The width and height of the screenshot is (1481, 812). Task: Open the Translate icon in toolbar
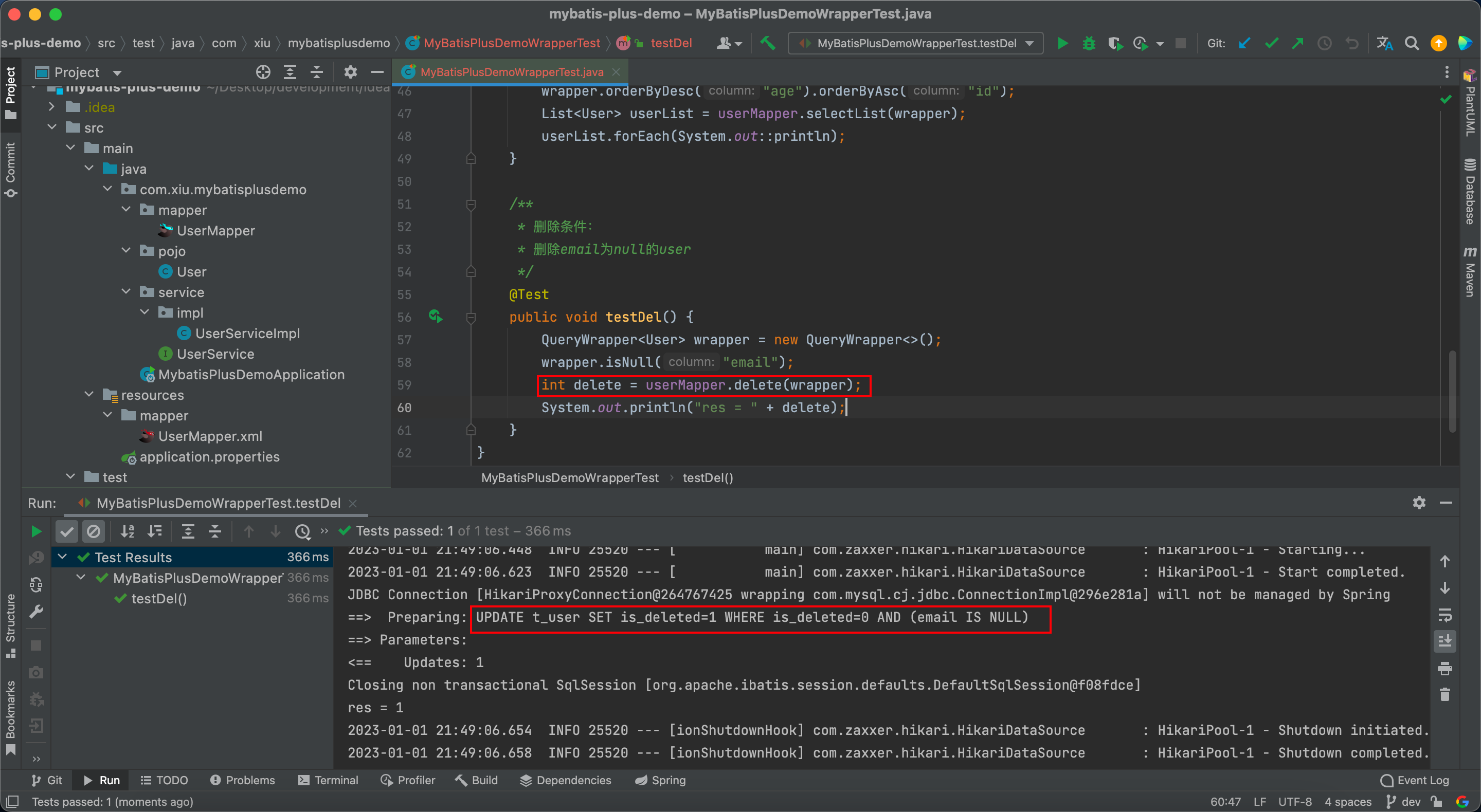click(x=1384, y=43)
